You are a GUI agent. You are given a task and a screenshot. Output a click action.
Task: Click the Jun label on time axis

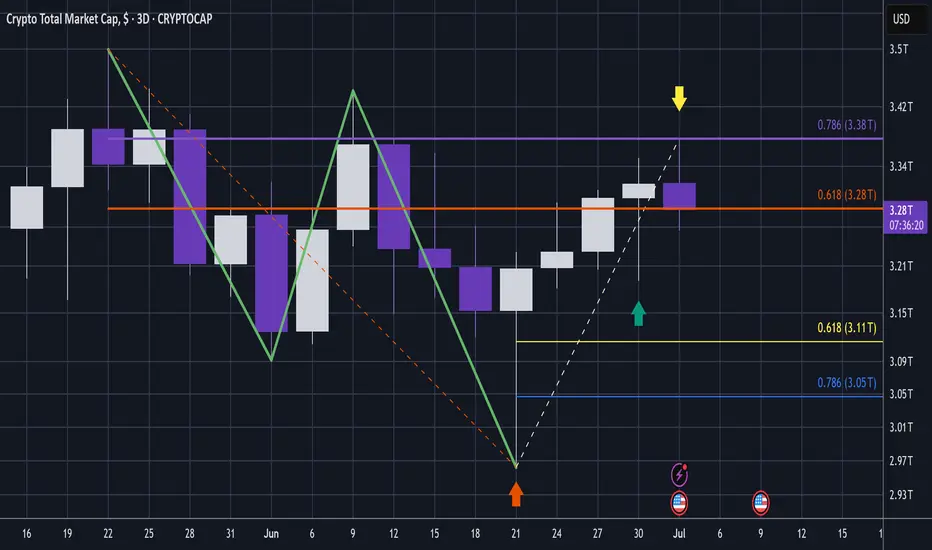[x=271, y=533]
